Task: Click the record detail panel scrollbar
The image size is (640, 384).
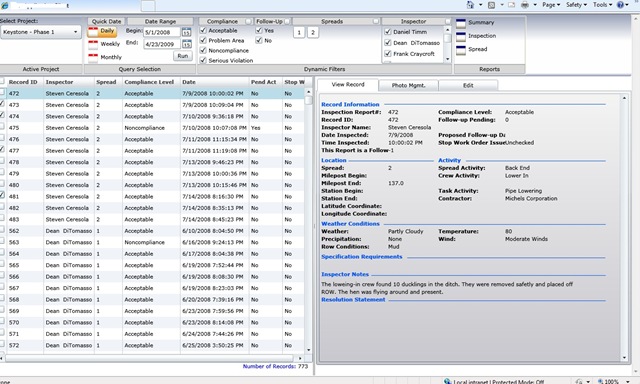Action: click(624, 228)
